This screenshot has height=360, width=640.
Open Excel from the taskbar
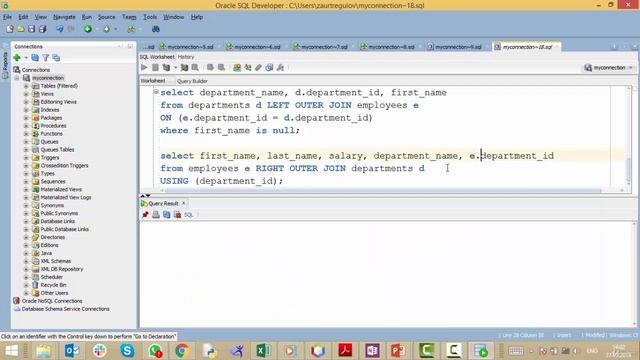[x=263, y=351]
